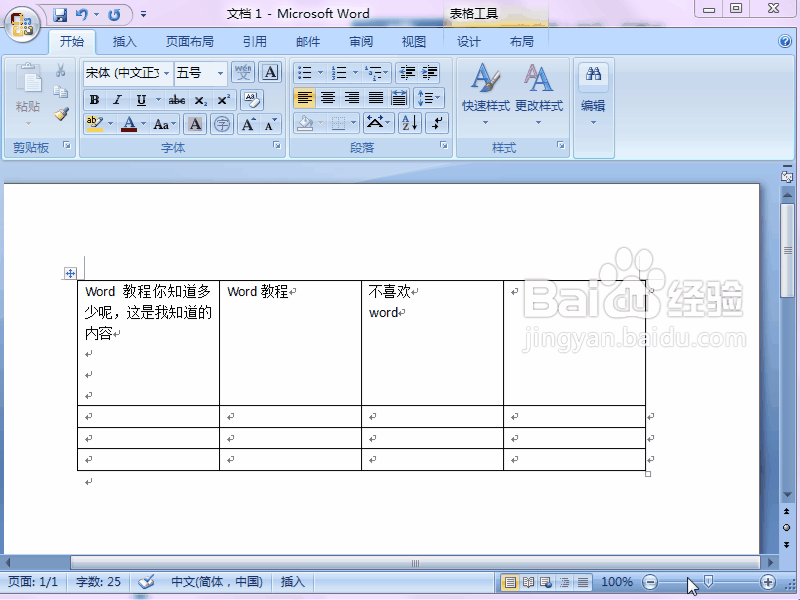The height and width of the screenshot is (600, 800).
Task: Center align the paragraph
Action: [328, 96]
